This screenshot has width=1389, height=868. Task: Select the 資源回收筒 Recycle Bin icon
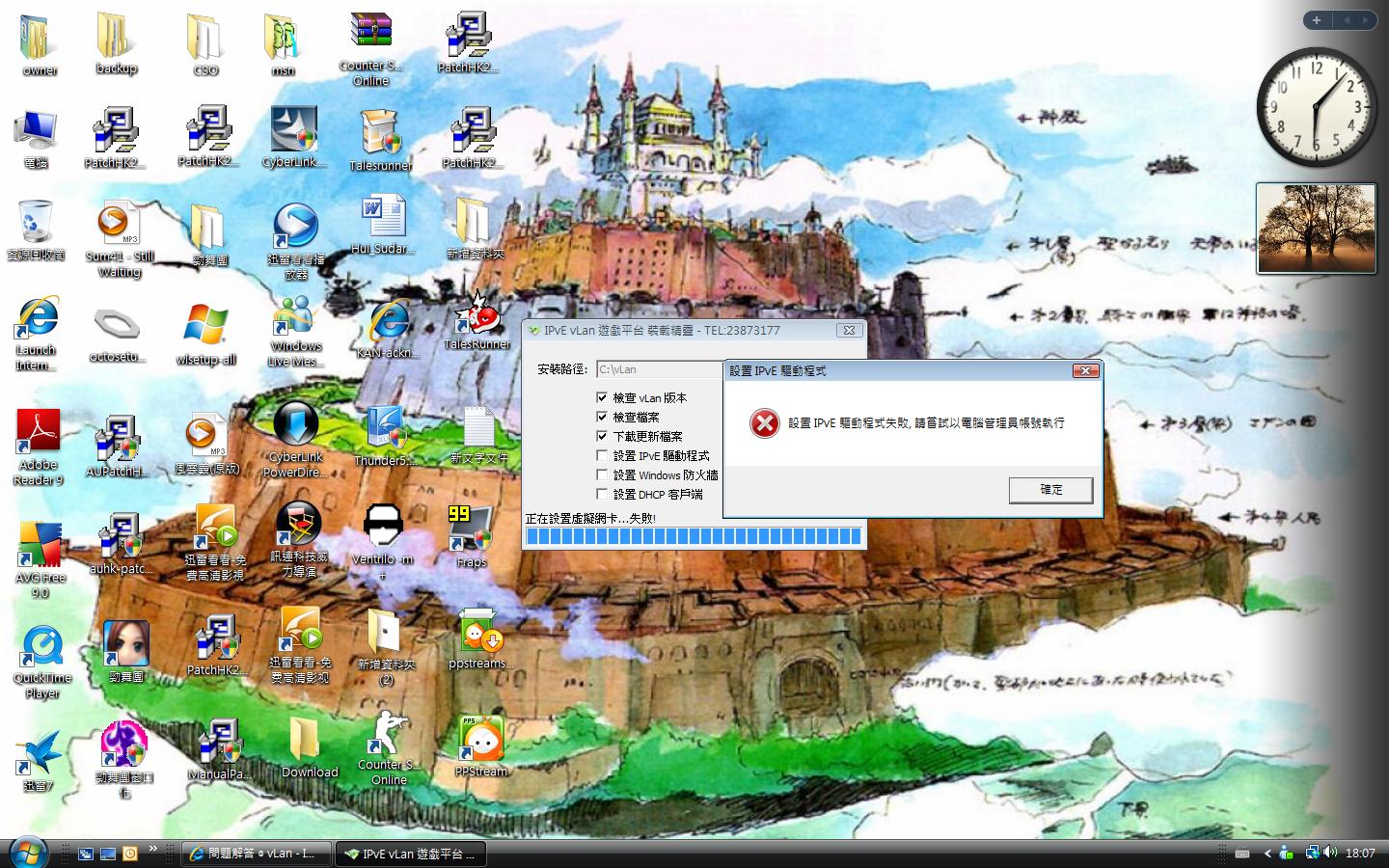(37, 230)
